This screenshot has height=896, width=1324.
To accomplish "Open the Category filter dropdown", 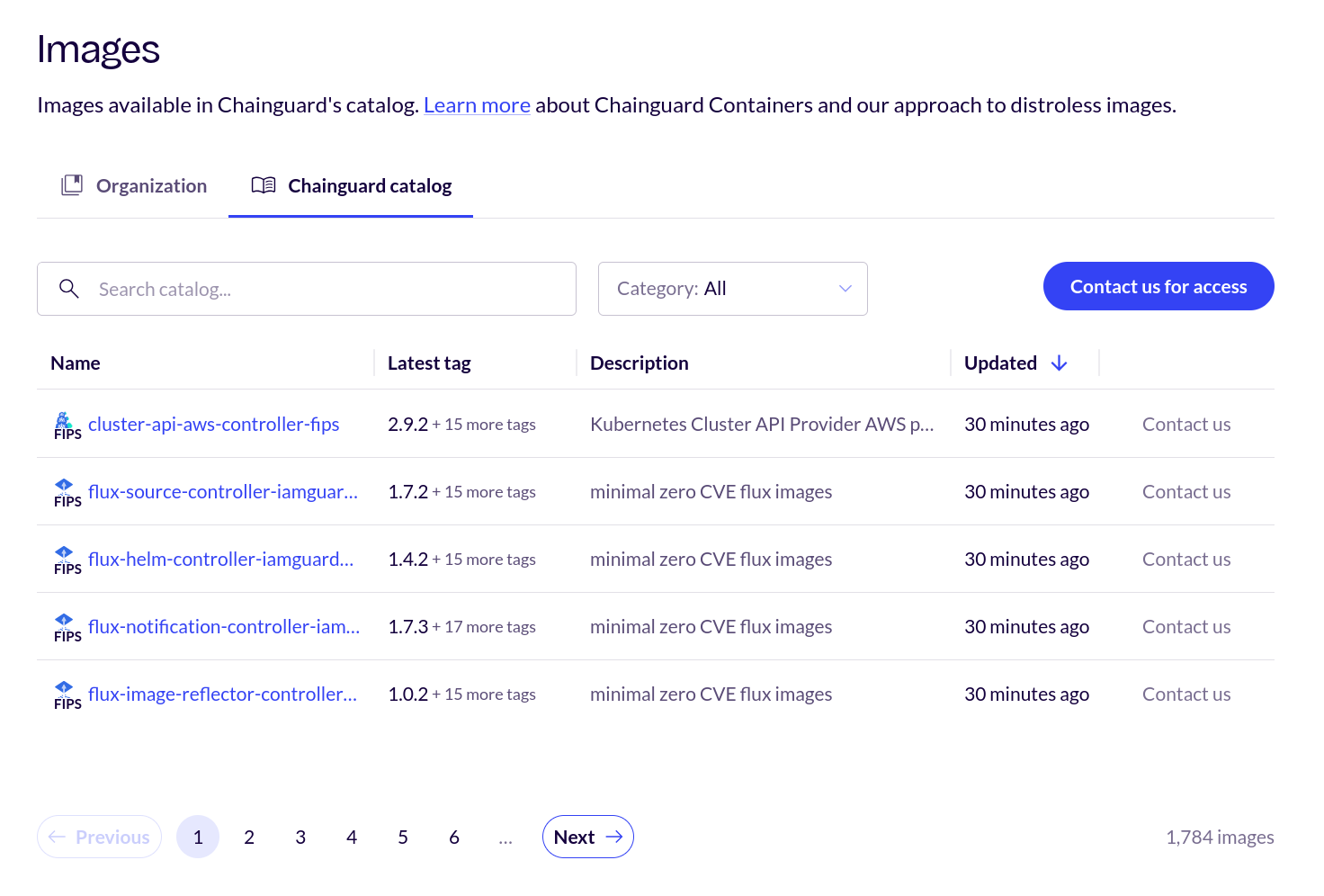I will point(732,289).
